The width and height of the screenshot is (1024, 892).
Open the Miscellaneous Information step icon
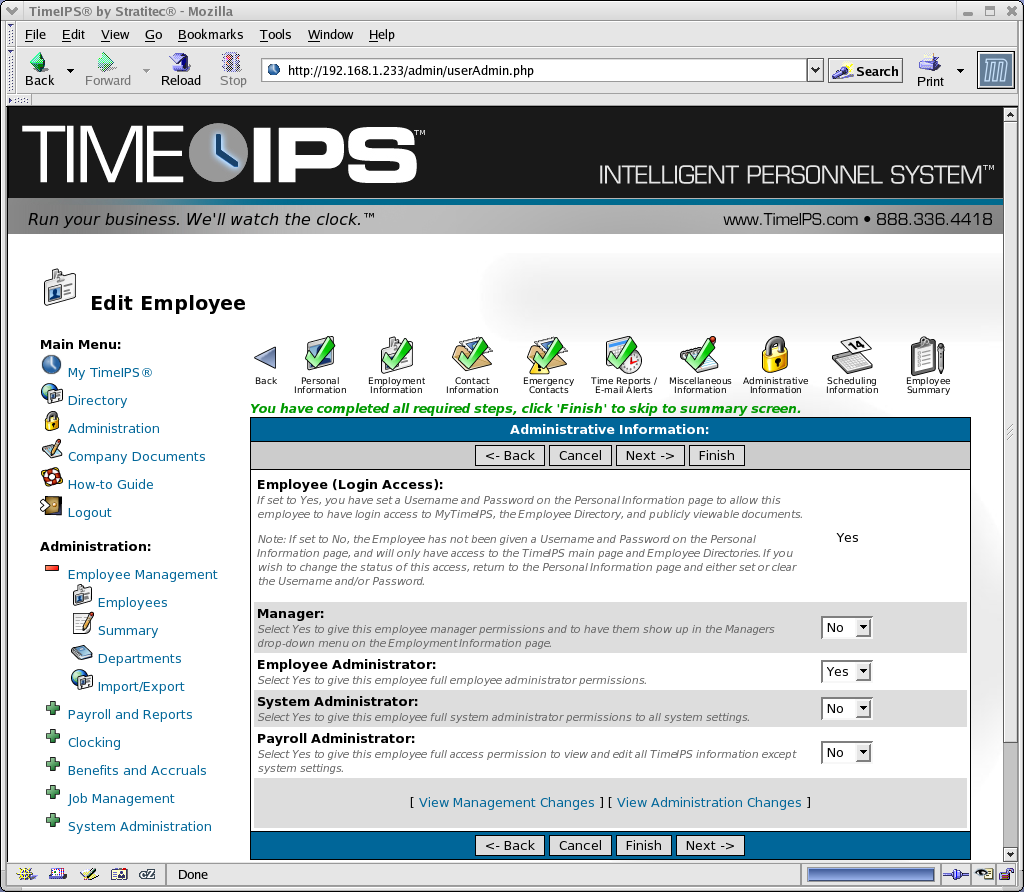click(x=699, y=353)
